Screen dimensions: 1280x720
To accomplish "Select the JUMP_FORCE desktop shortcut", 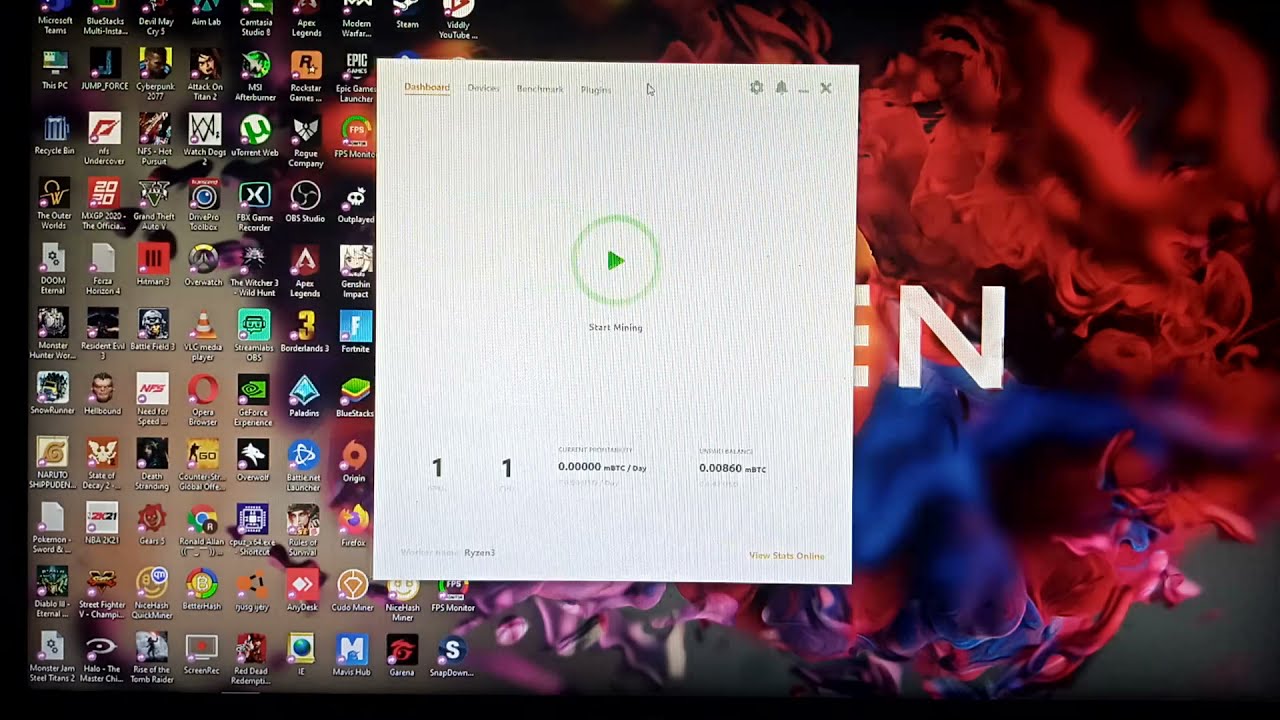I will tap(104, 71).
